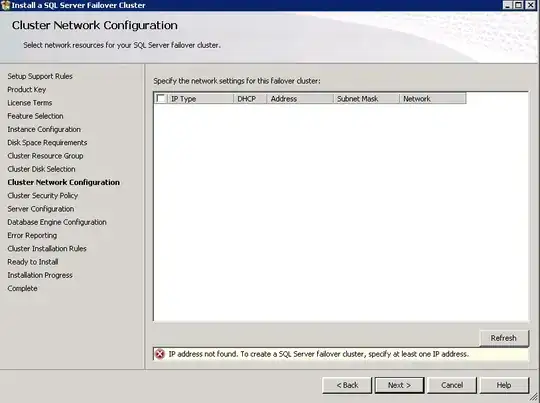Select Disk Space Requirements step
The height and width of the screenshot is (403, 540).
47,143
